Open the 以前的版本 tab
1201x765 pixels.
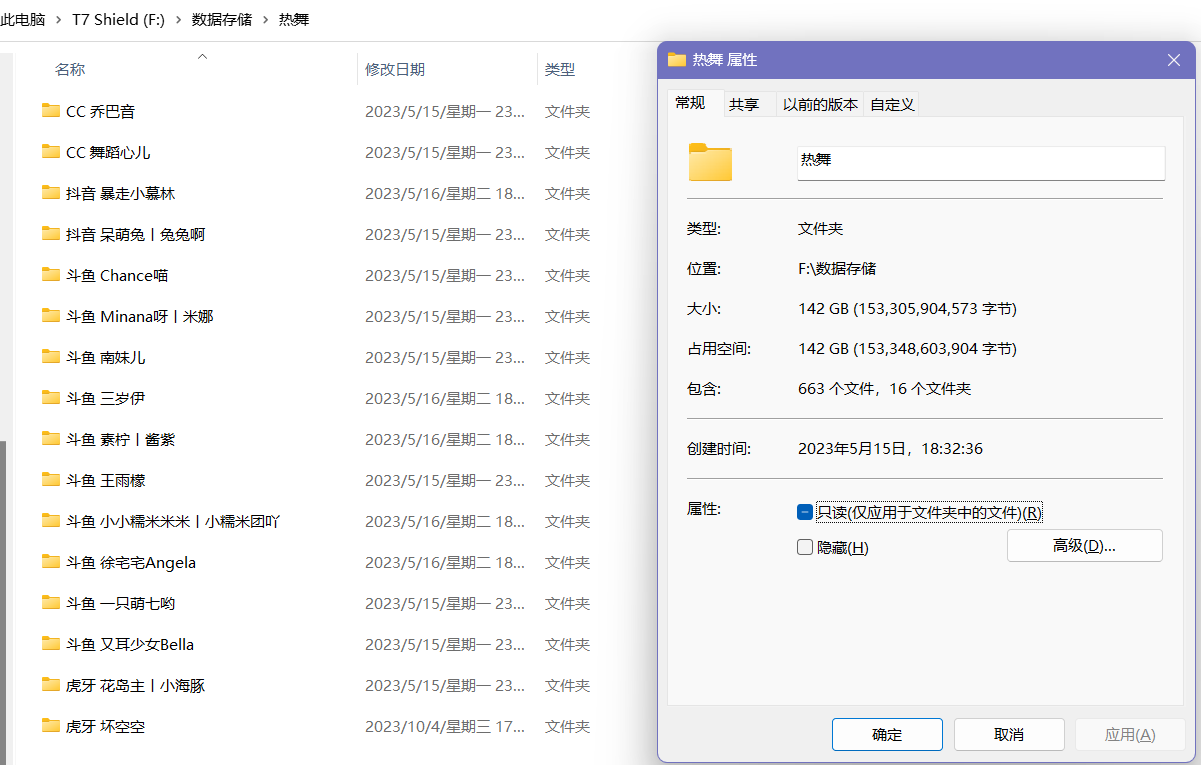click(820, 104)
